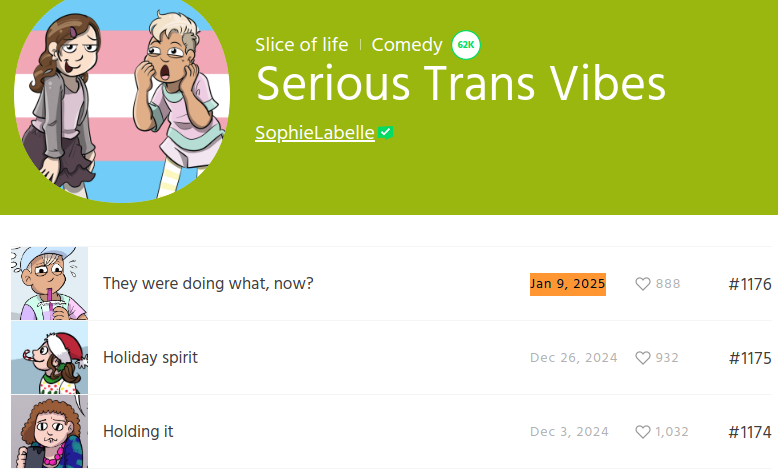
Task: Open the SophieLabelle creator profile link
Action: pos(315,133)
